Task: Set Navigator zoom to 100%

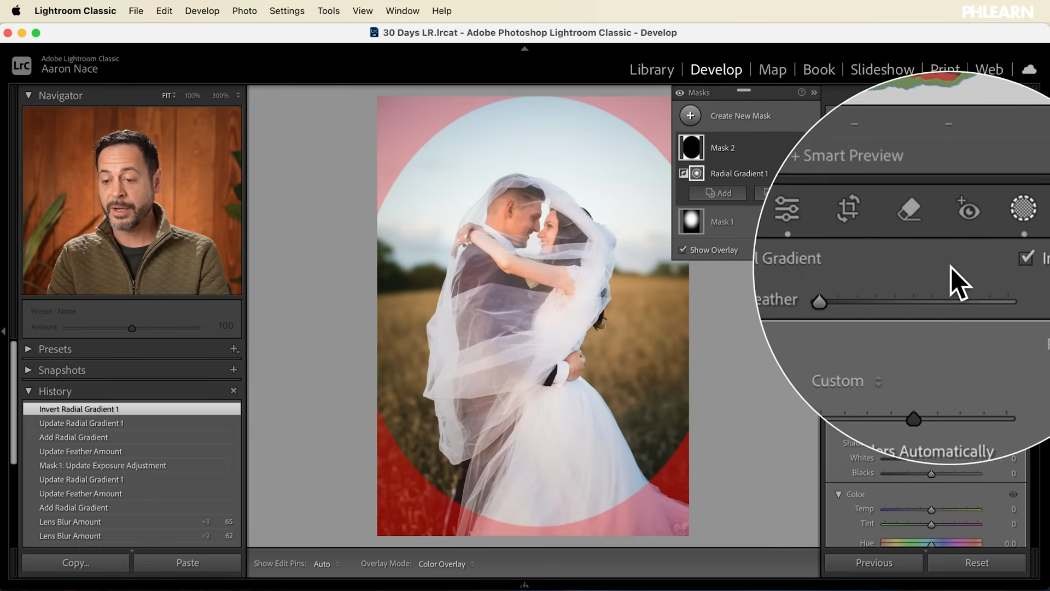Action: pos(192,96)
